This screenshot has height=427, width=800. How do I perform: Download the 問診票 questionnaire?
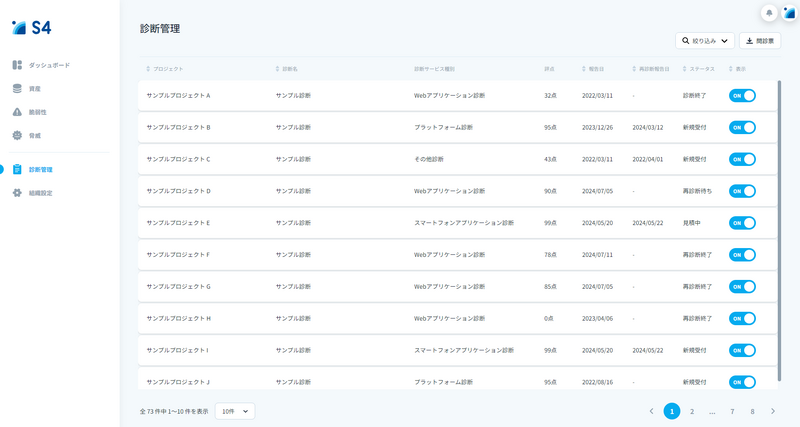pyautogui.click(x=760, y=41)
